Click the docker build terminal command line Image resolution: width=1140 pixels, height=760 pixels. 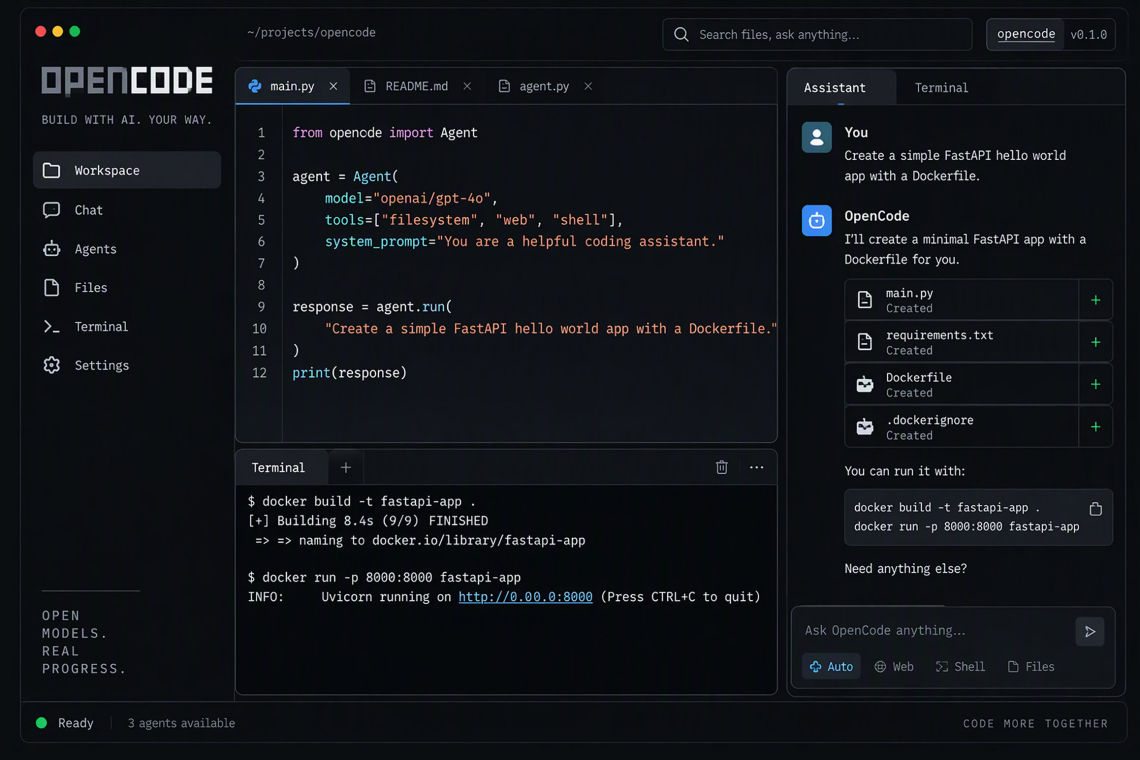click(x=361, y=501)
